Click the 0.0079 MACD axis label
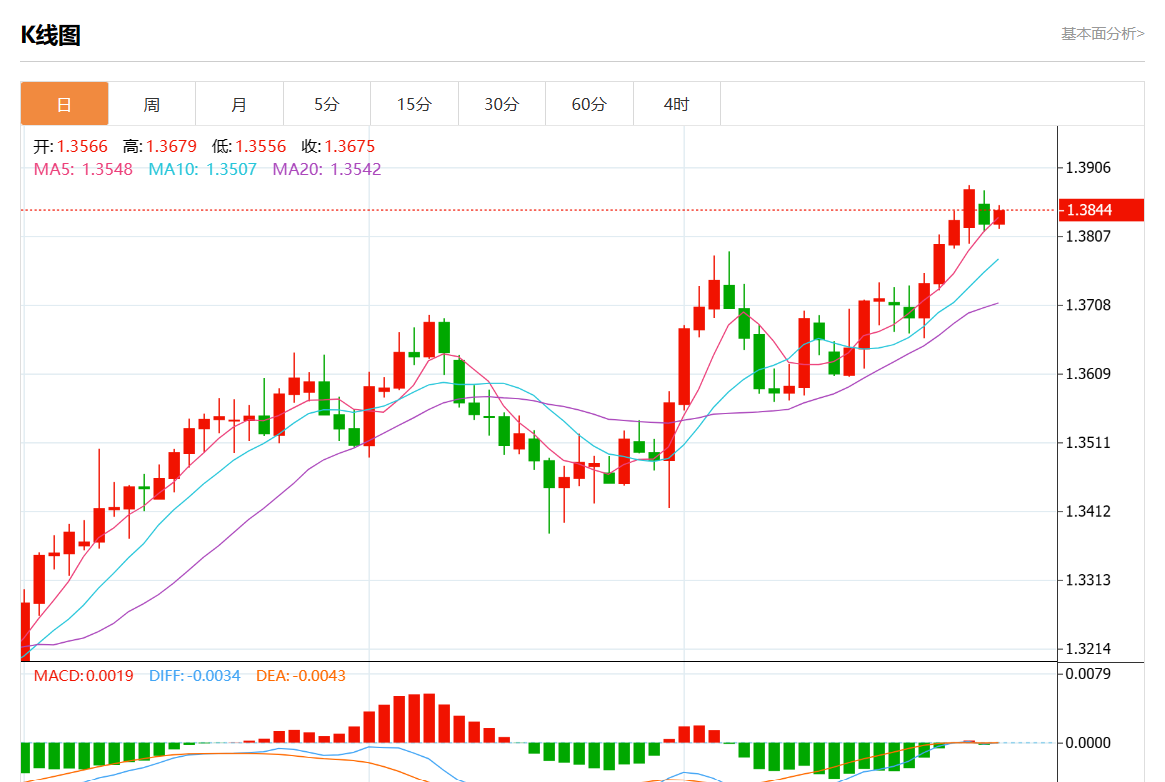1165x782 pixels. (x=1088, y=674)
